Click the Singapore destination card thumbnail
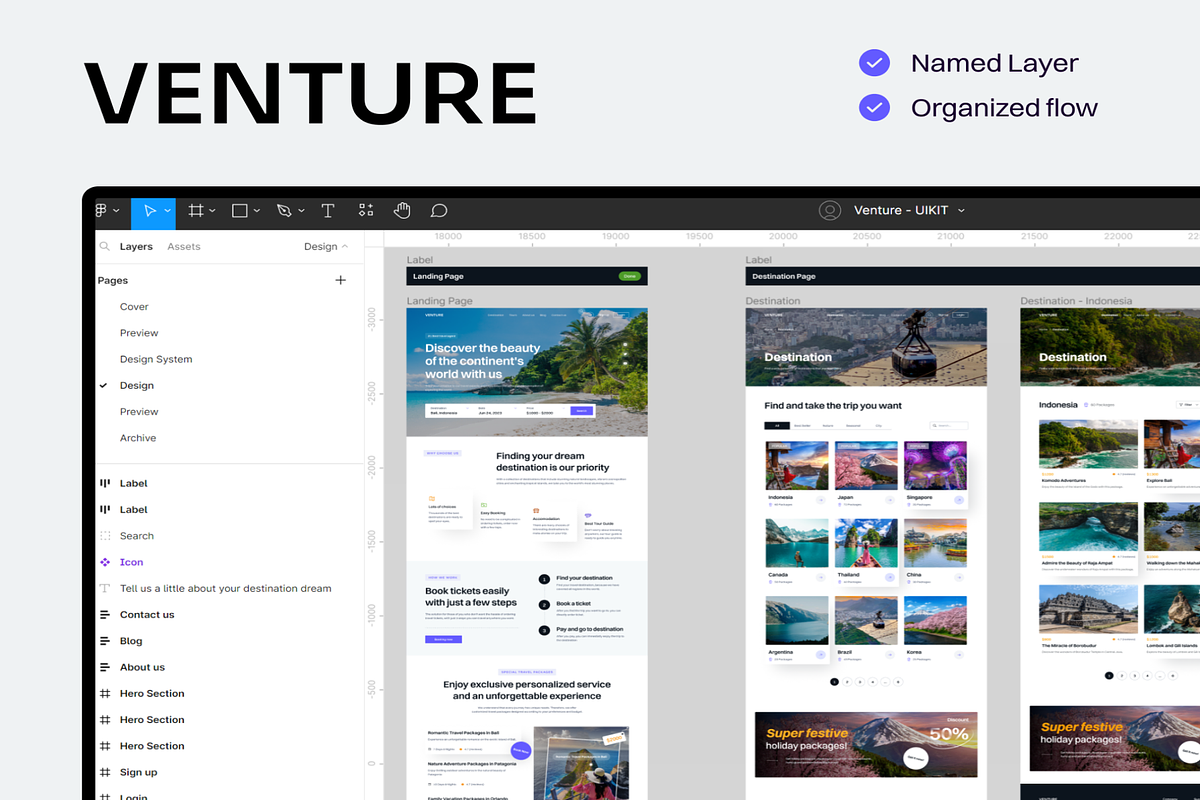 tap(935, 466)
